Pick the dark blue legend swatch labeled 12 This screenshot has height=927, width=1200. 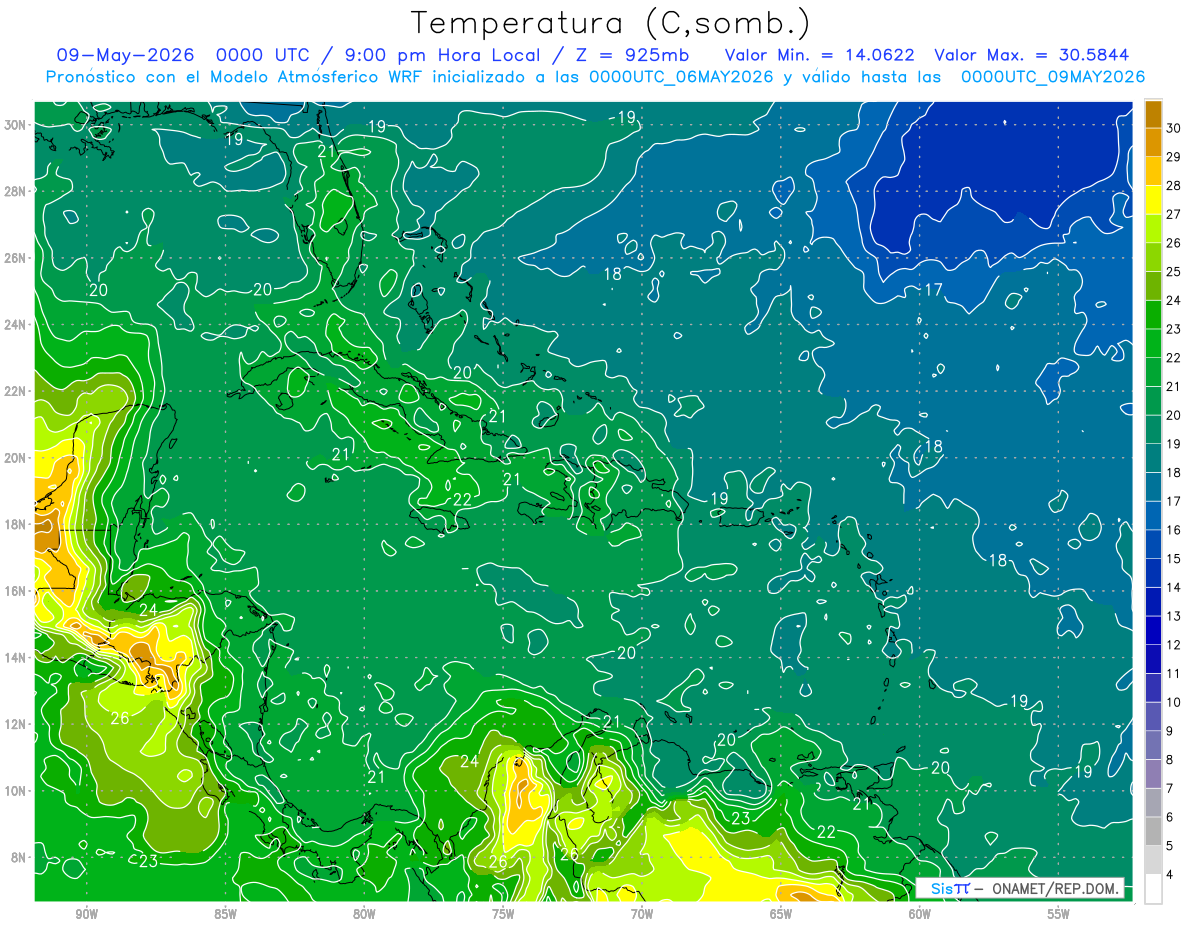(x=1153, y=631)
